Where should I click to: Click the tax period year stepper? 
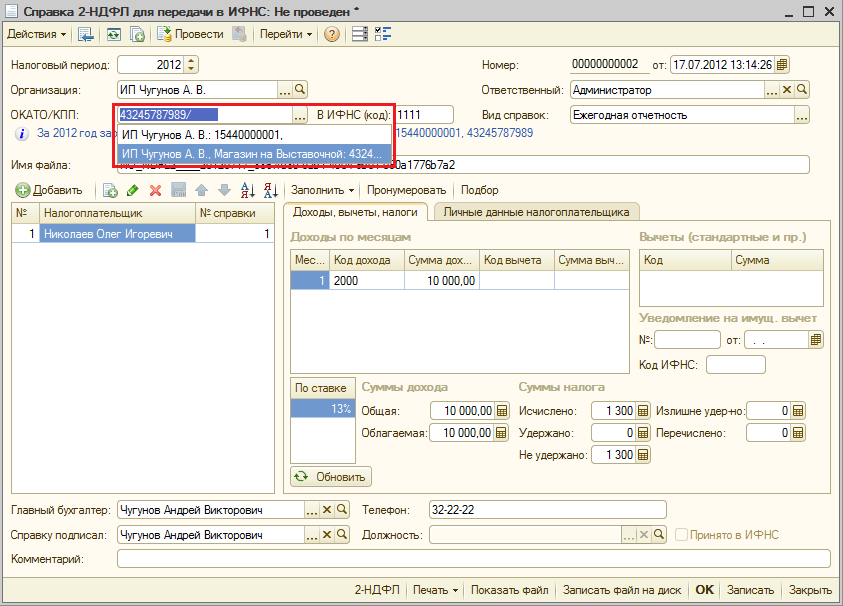[x=191, y=65]
